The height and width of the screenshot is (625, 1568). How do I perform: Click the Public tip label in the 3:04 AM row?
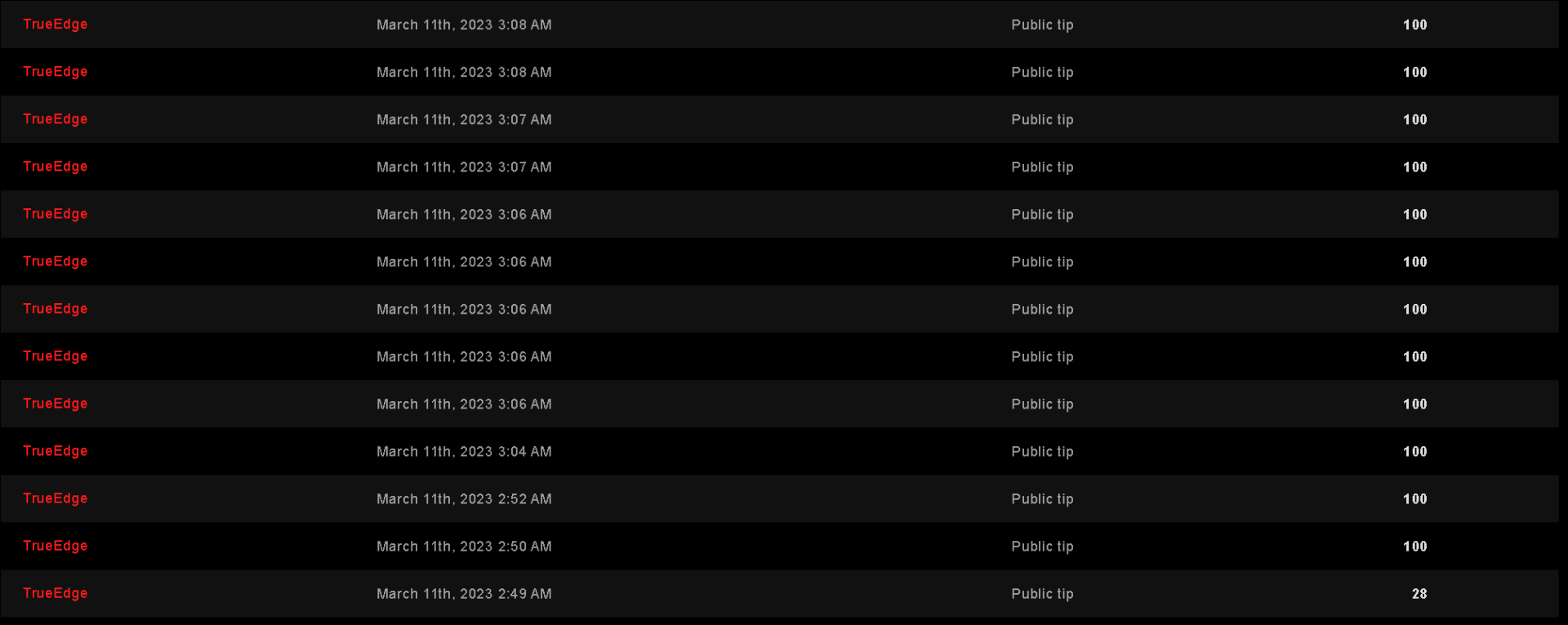click(x=1042, y=452)
